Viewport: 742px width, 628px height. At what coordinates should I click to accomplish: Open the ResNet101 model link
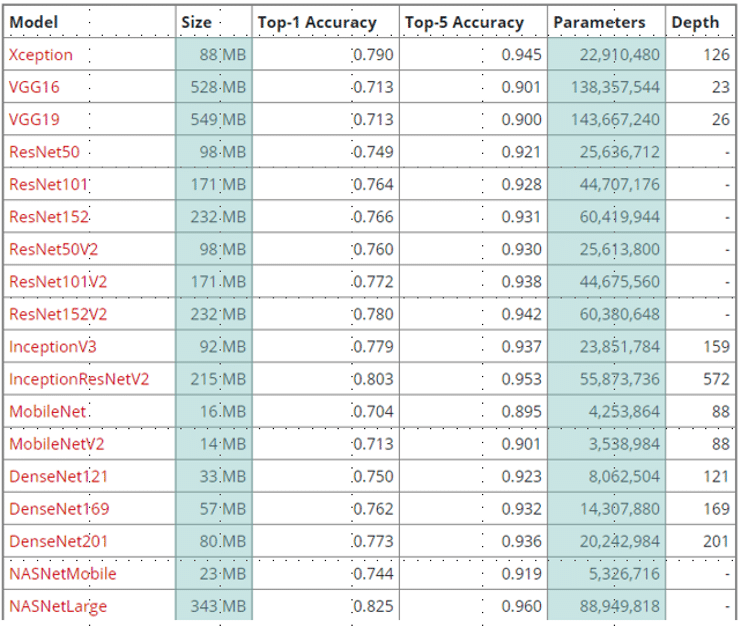48,184
